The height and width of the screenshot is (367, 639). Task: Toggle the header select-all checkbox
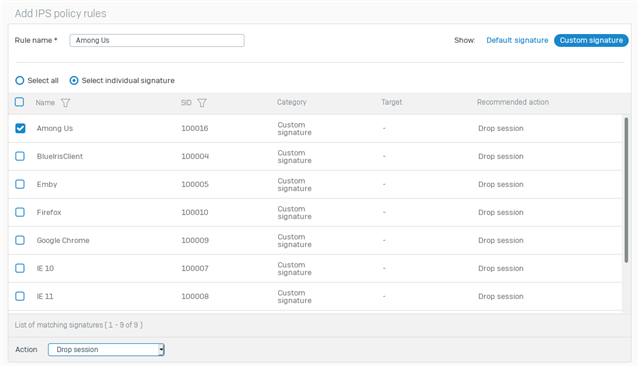(20, 102)
